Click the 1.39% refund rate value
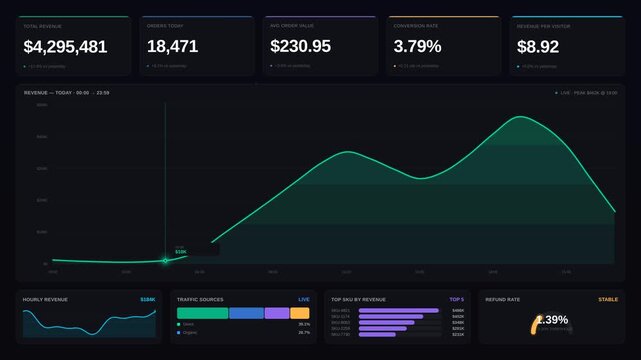Viewport: 641px width, 360px height. click(x=552, y=320)
